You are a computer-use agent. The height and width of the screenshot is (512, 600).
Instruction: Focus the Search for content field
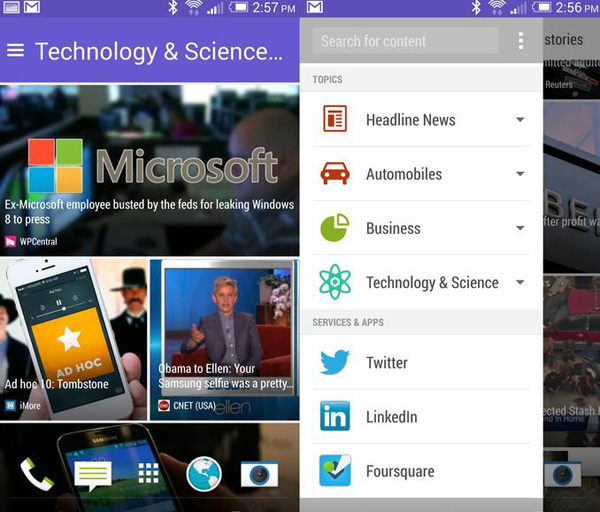406,41
